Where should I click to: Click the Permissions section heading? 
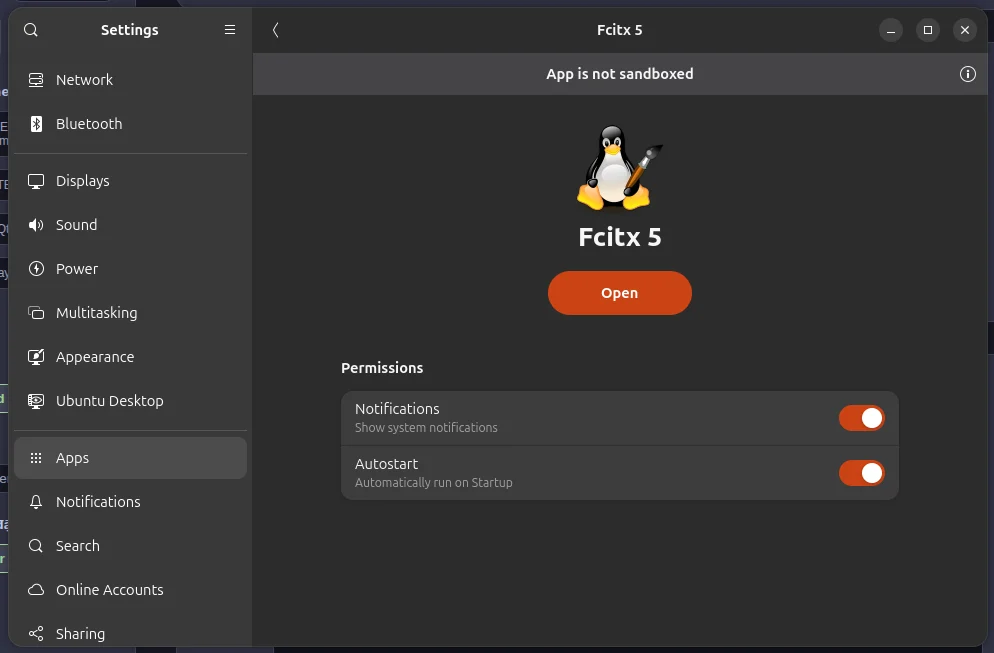click(x=382, y=368)
